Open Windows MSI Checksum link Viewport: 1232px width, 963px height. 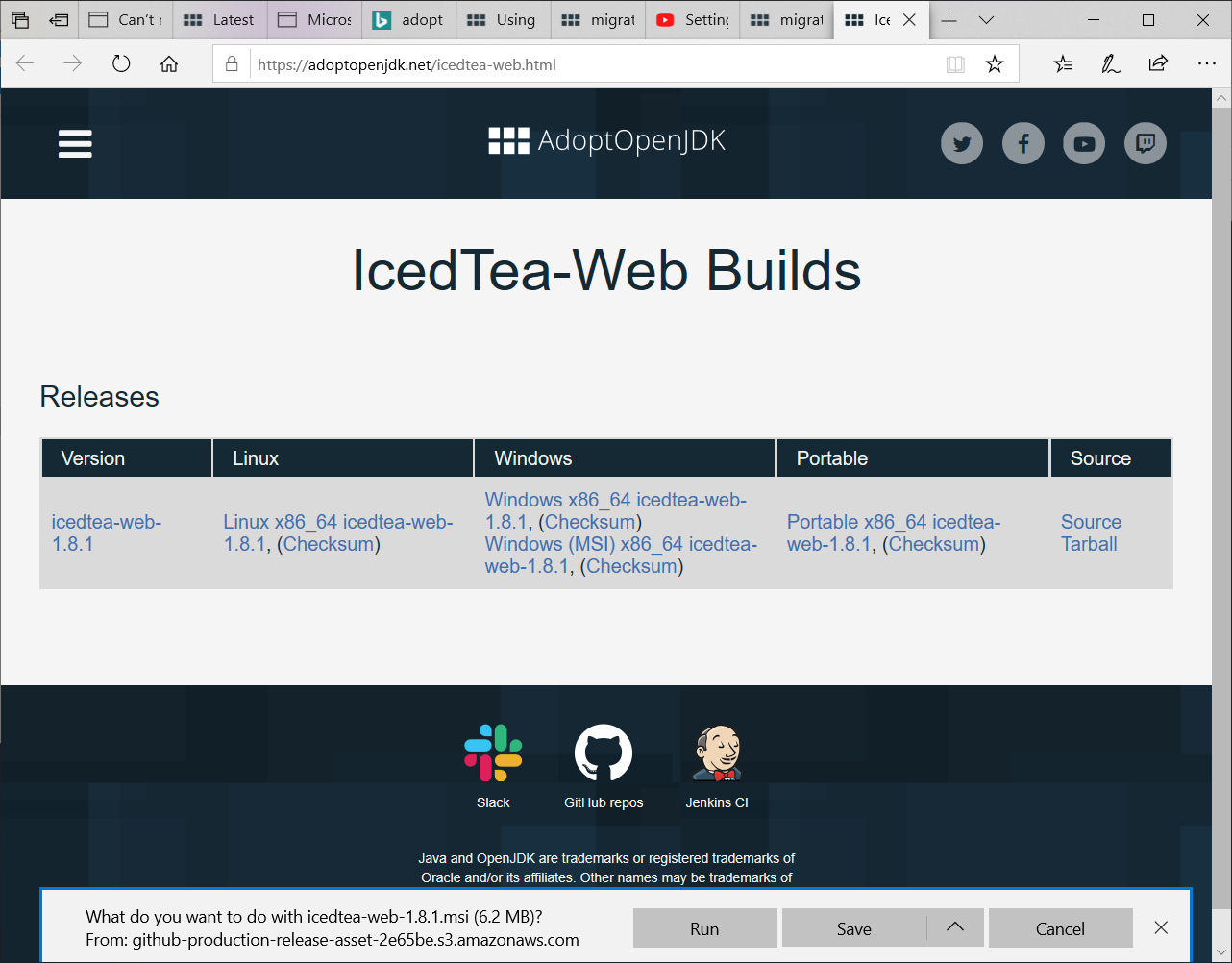point(631,566)
